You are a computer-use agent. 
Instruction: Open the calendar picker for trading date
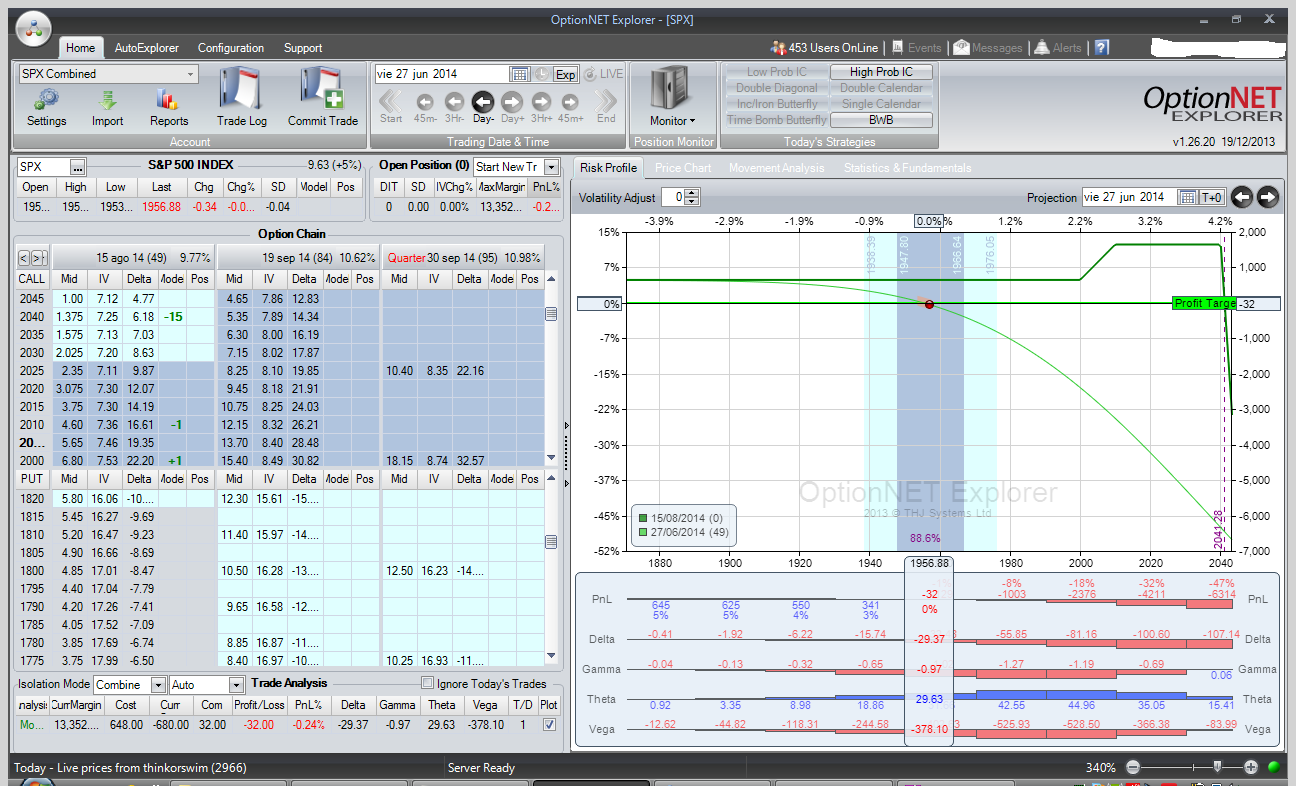519,74
